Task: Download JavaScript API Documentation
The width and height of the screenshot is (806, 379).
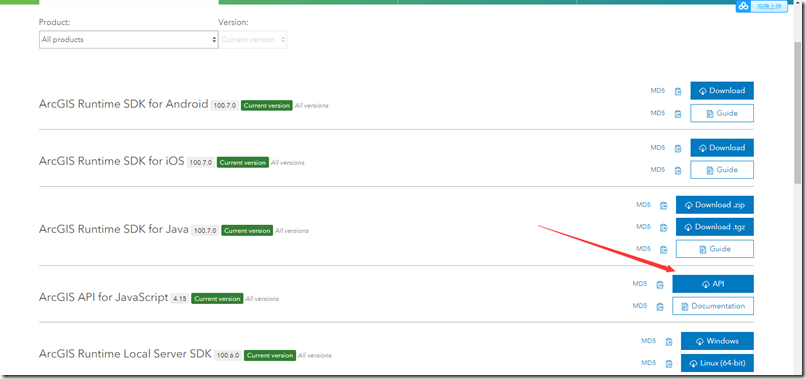Action: tap(713, 306)
